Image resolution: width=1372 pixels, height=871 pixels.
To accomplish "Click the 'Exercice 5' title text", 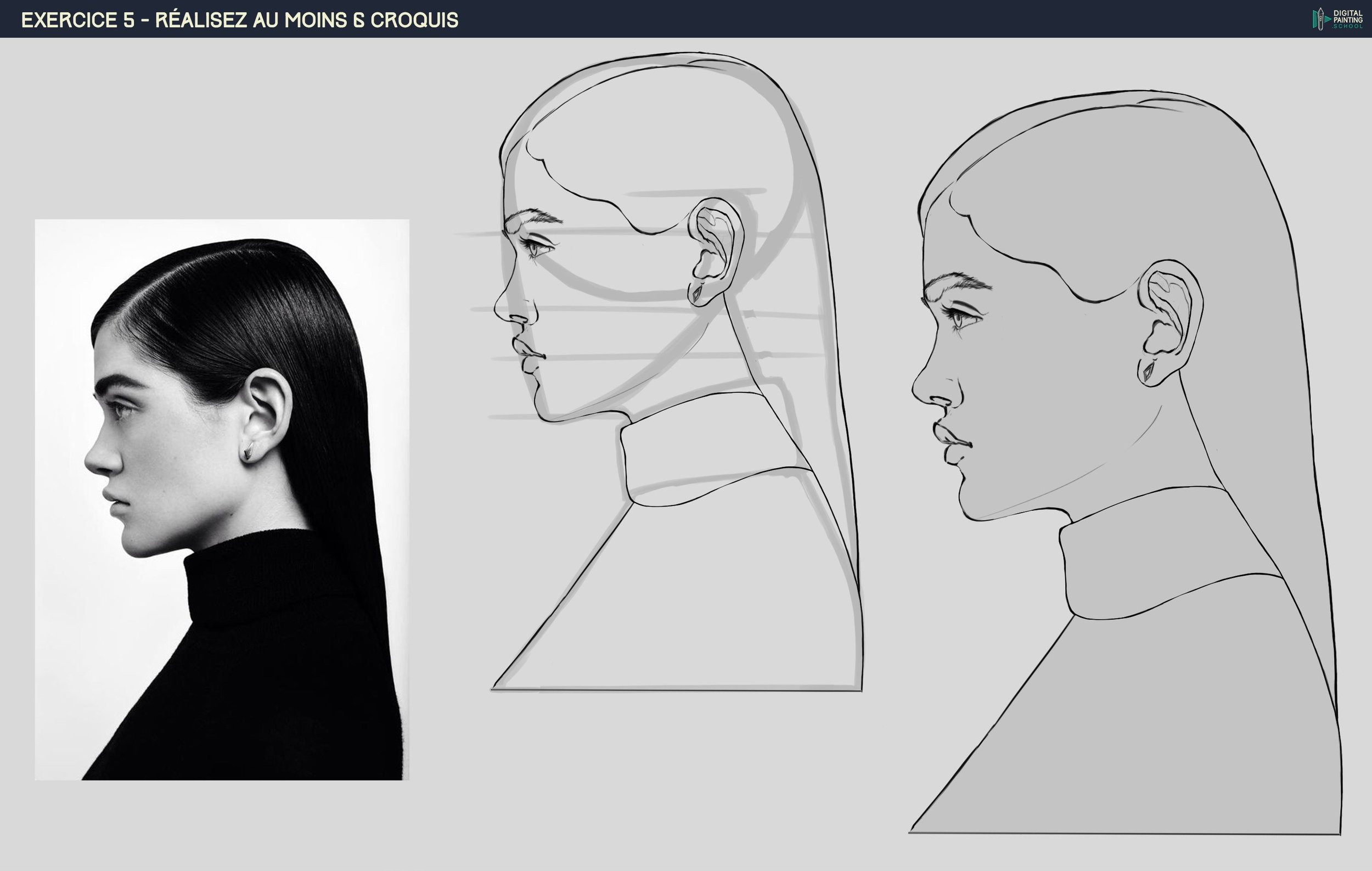I will [x=77, y=20].
